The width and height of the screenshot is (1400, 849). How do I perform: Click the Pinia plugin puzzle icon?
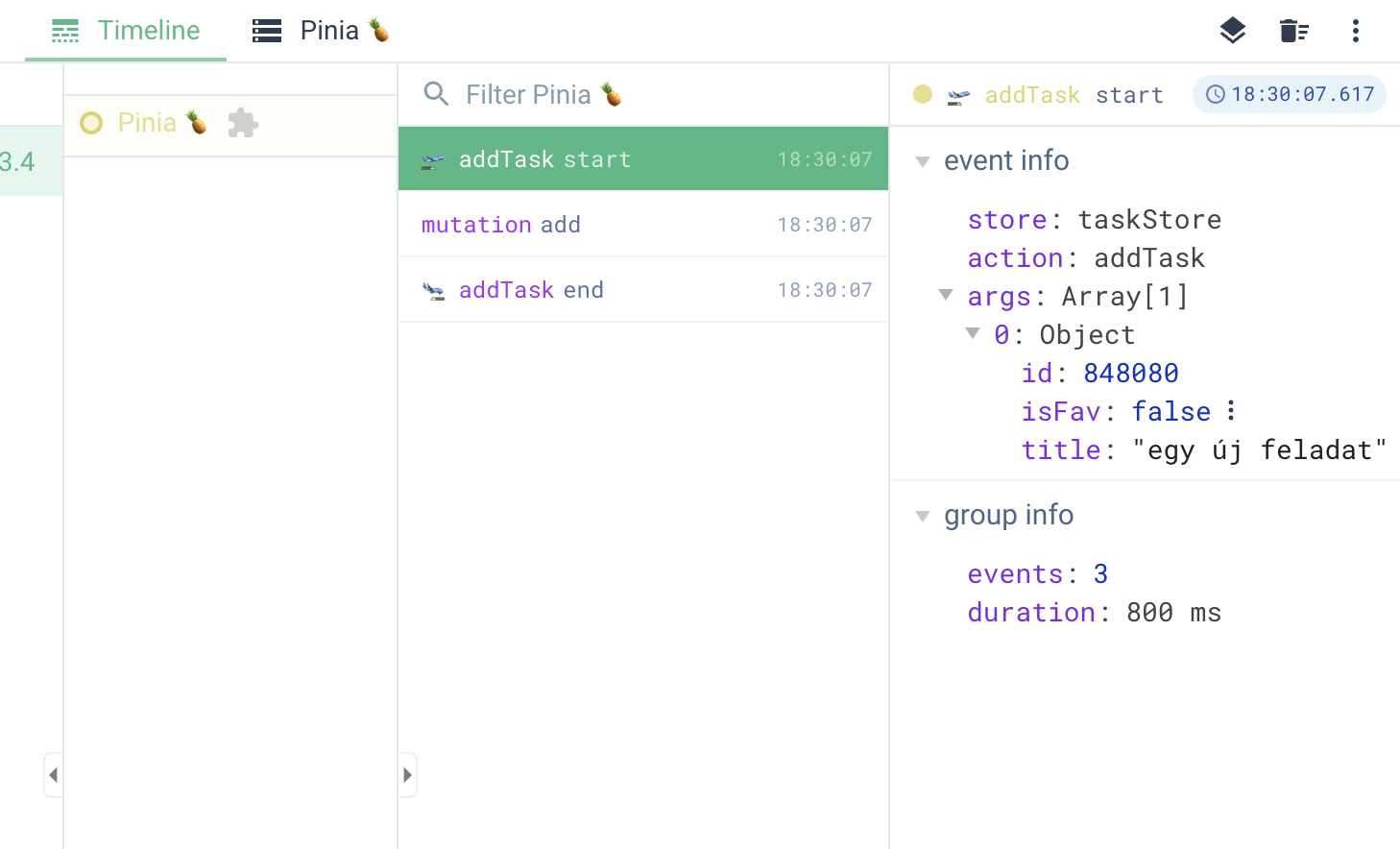243,123
